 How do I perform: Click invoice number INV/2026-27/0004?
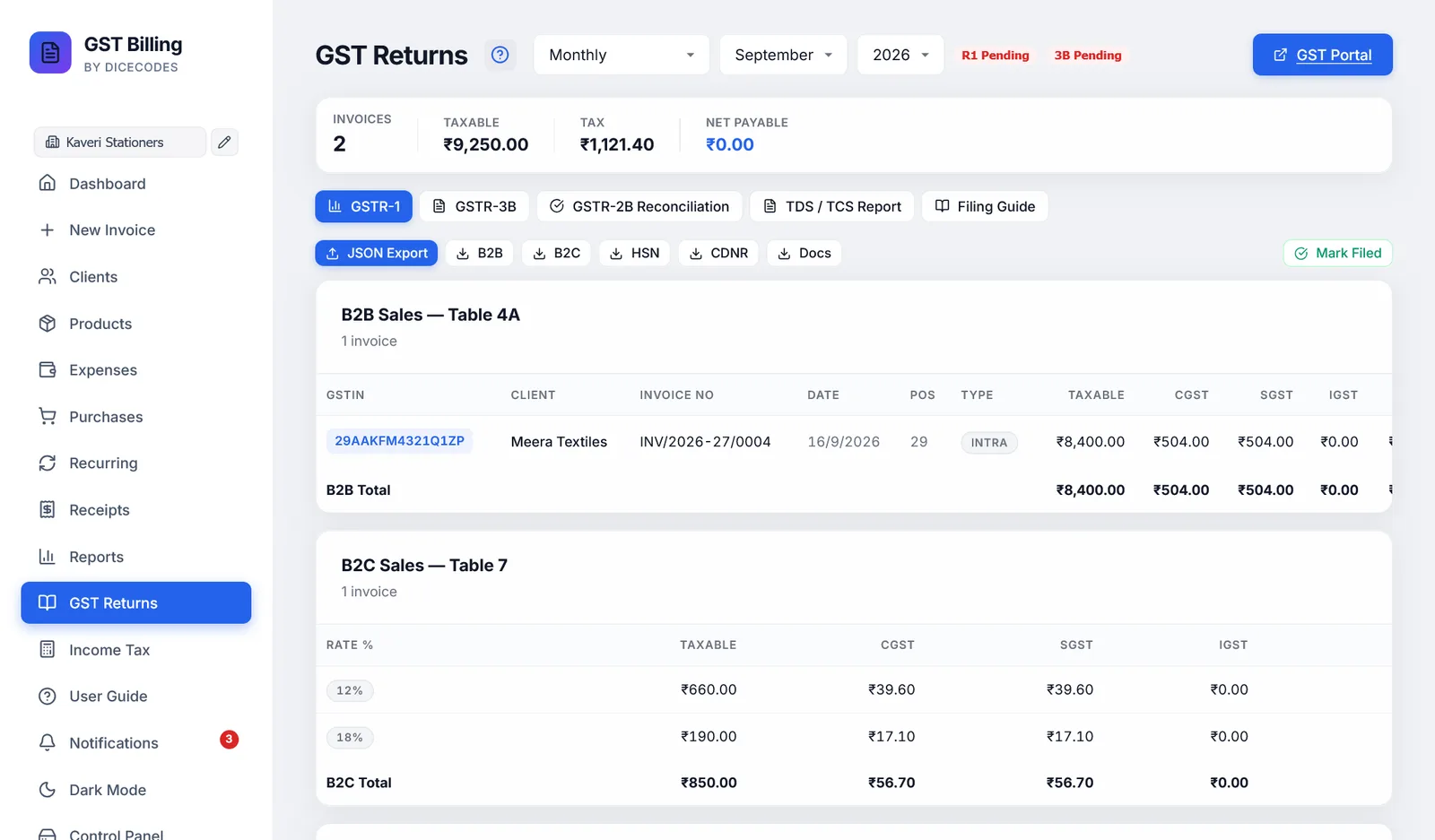(x=705, y=441)
